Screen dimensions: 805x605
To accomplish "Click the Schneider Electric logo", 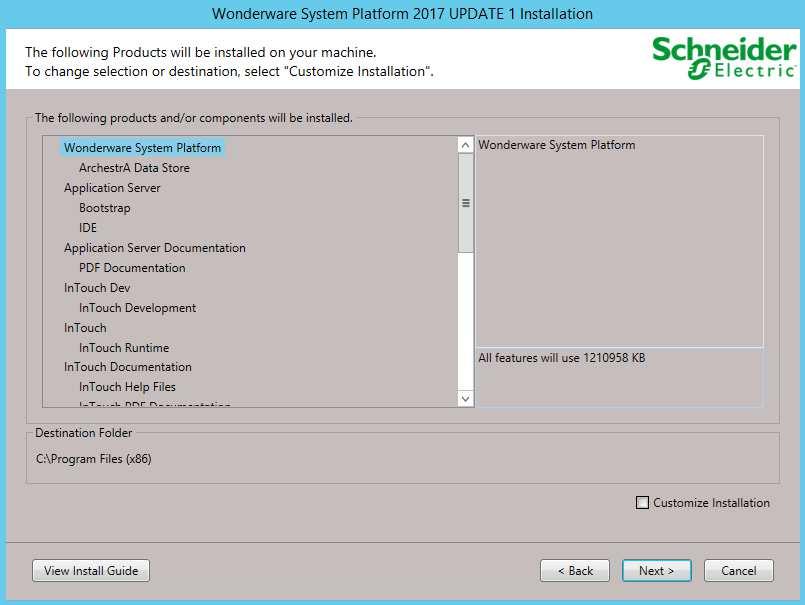I will [724, 58].
